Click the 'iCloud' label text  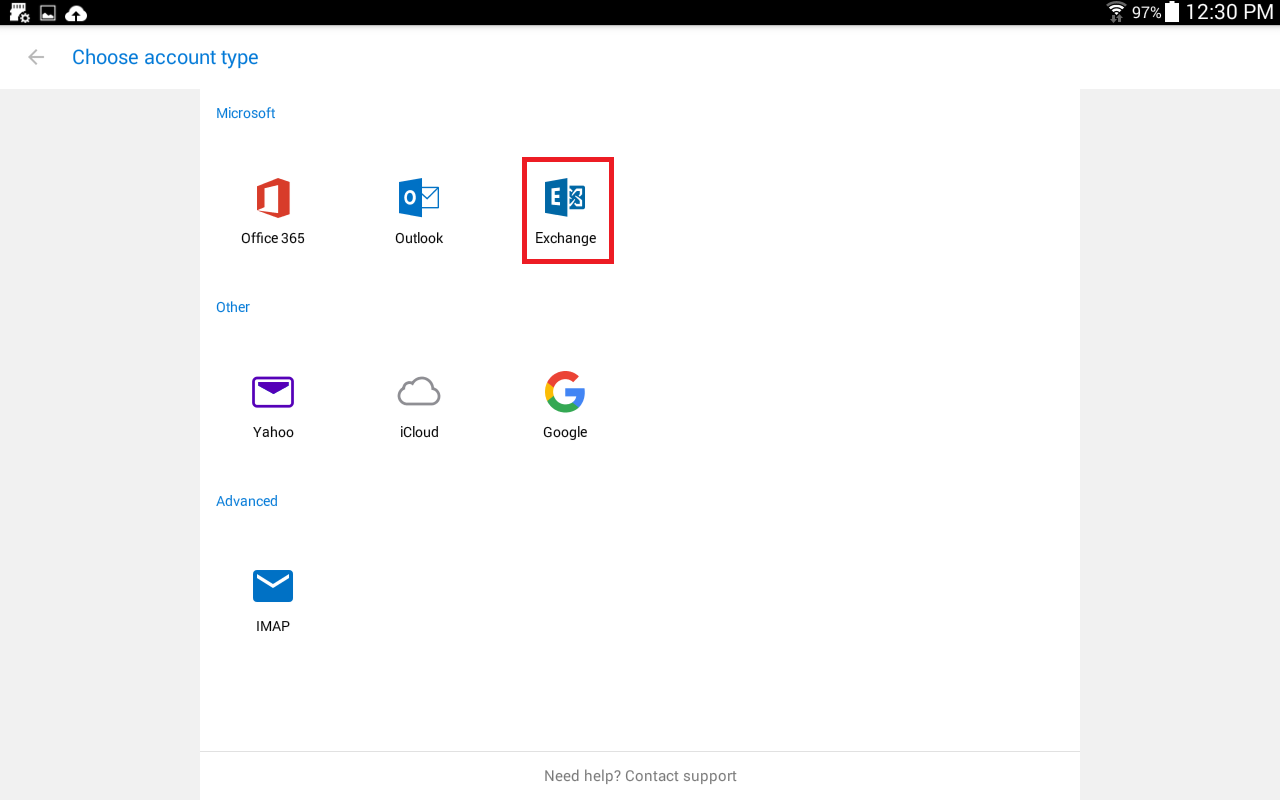[419, 432]
